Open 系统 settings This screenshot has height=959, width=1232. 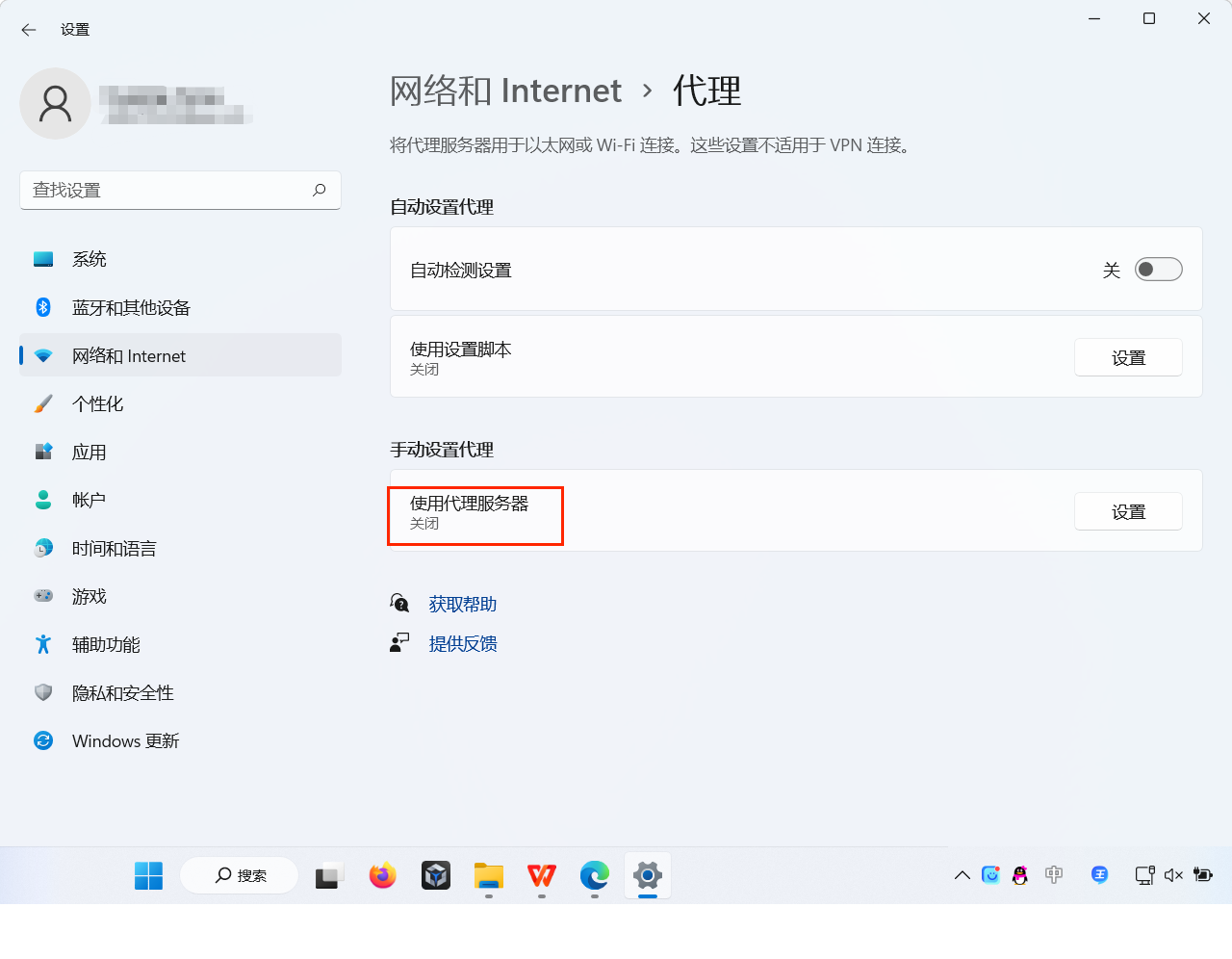pos(180,259)
